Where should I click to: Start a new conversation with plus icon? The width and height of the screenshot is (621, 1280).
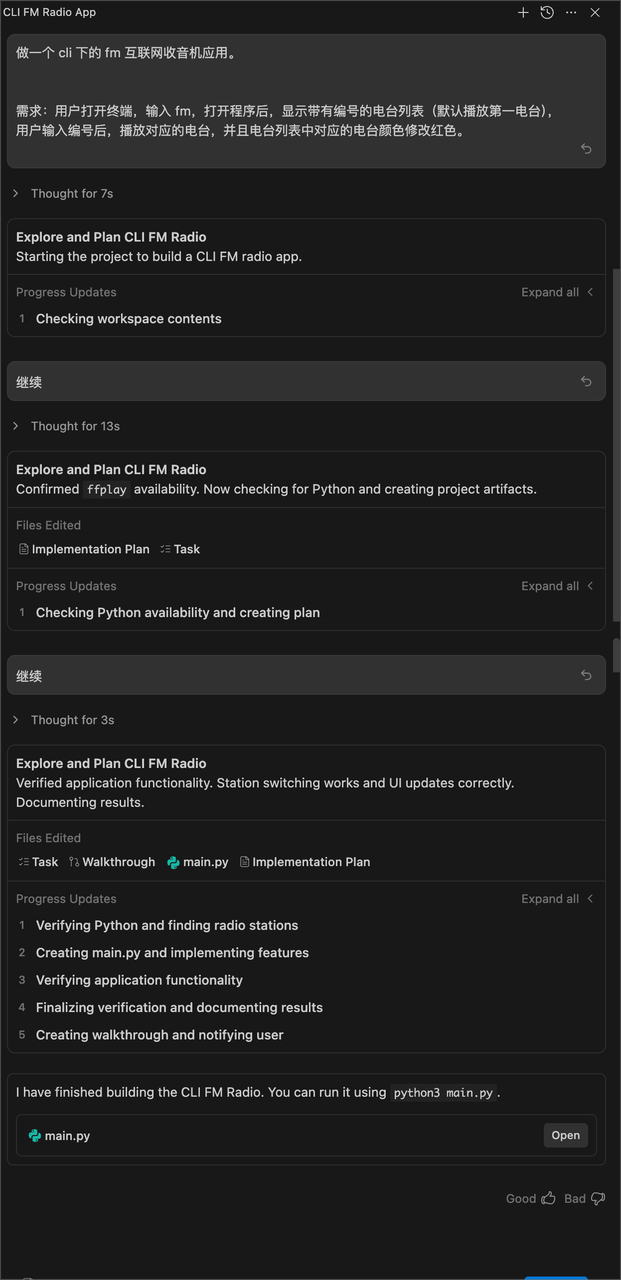coord(523,13)
